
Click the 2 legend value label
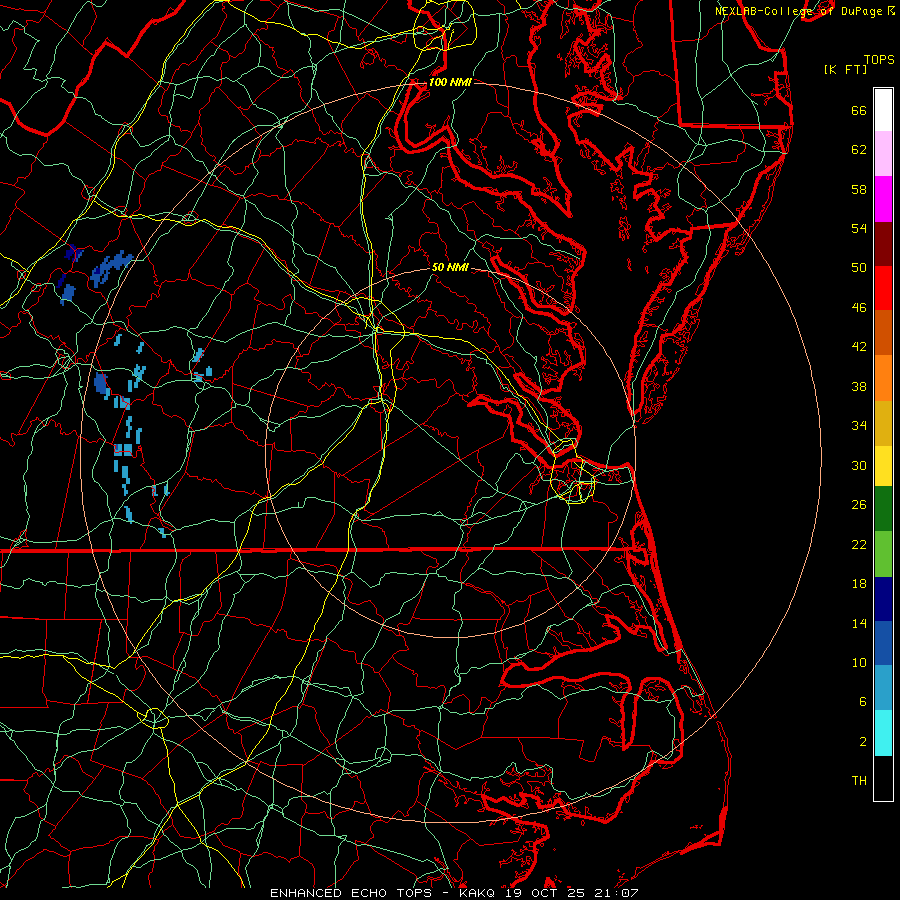coord(863,742)
